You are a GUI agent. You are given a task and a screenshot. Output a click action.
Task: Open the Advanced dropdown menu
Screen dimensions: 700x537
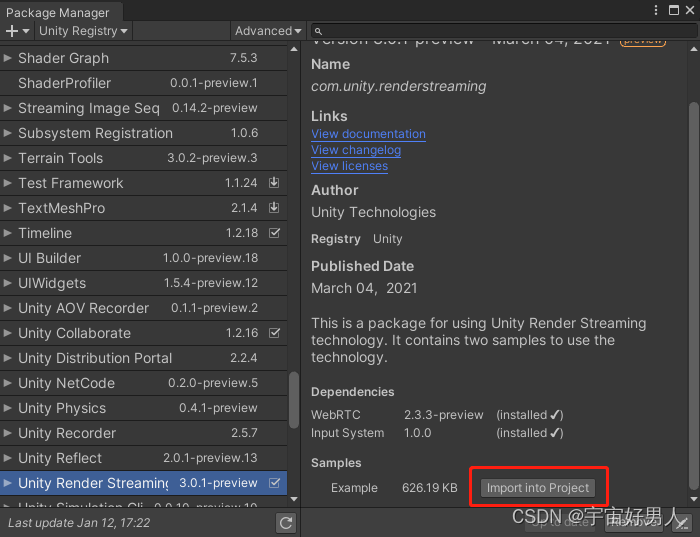268,31
